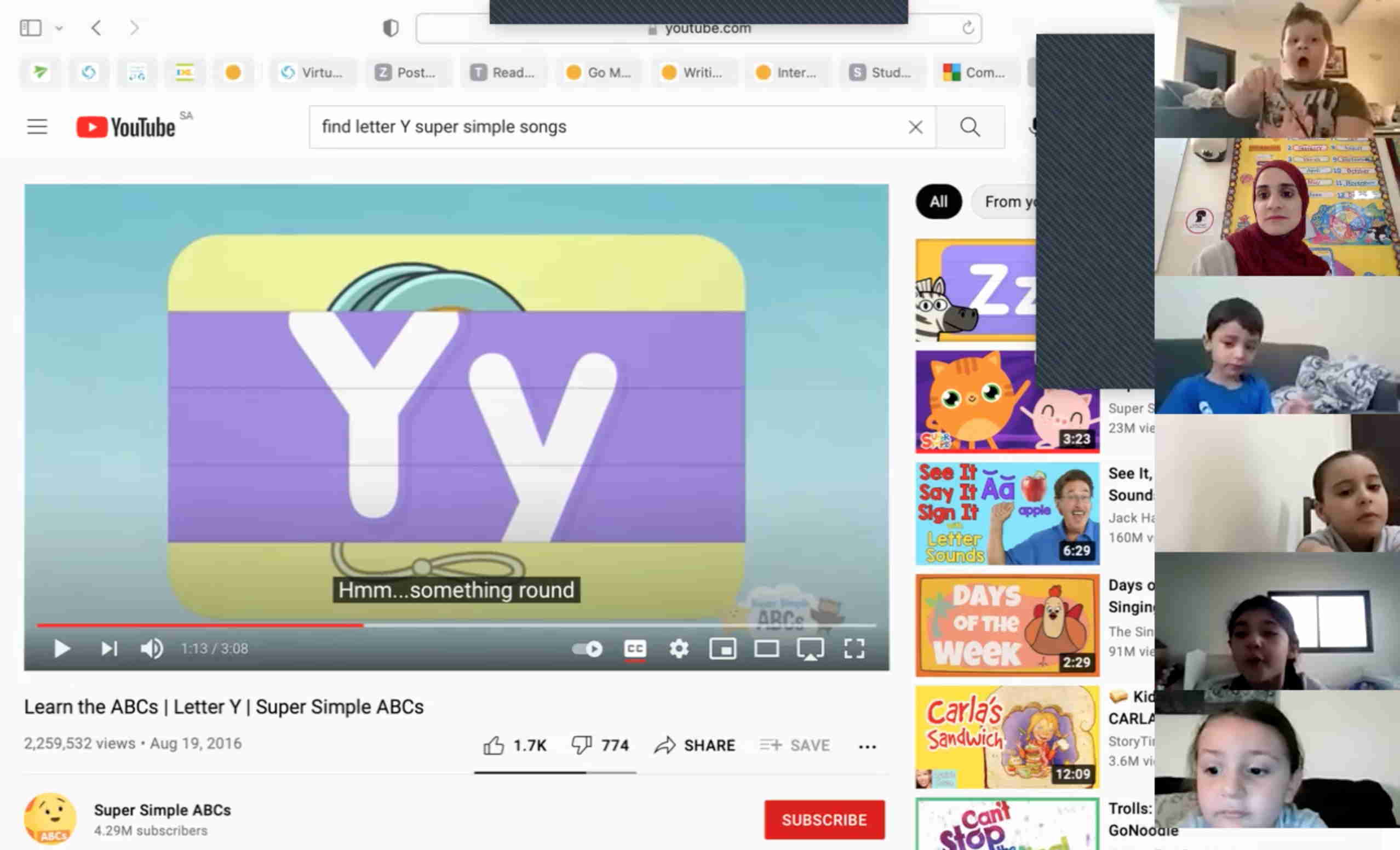The width and height of the screenshot is (1400, 850).
Task: Select boy in blue shirt video tile
Action: 1277,345
